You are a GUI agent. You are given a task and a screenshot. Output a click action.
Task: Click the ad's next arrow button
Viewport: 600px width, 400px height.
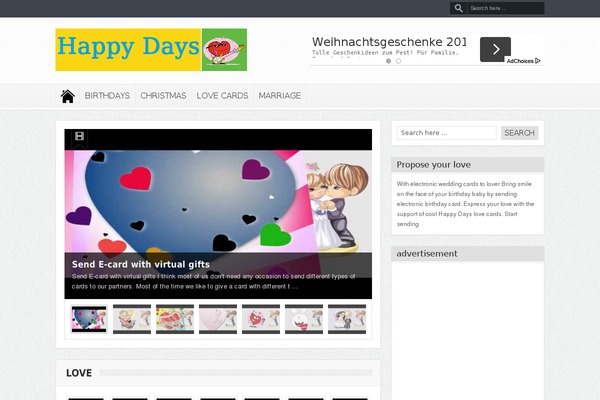click(x=496, y=49)
